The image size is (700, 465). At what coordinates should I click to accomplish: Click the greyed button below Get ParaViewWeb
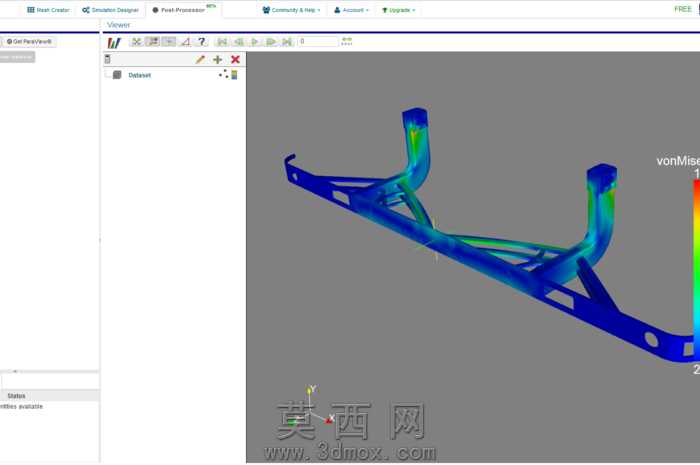[x=17, y=57]
